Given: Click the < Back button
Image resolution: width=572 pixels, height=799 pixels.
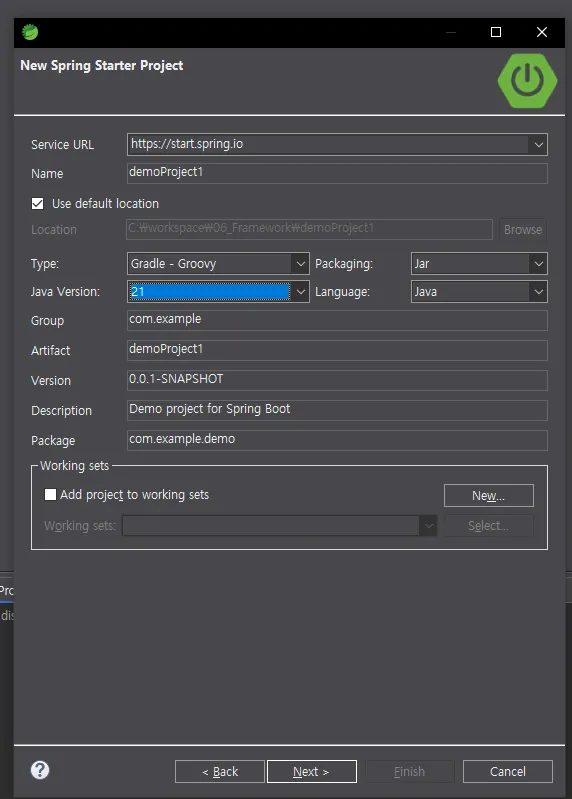Looking at the screenshot, I should 220,771.
